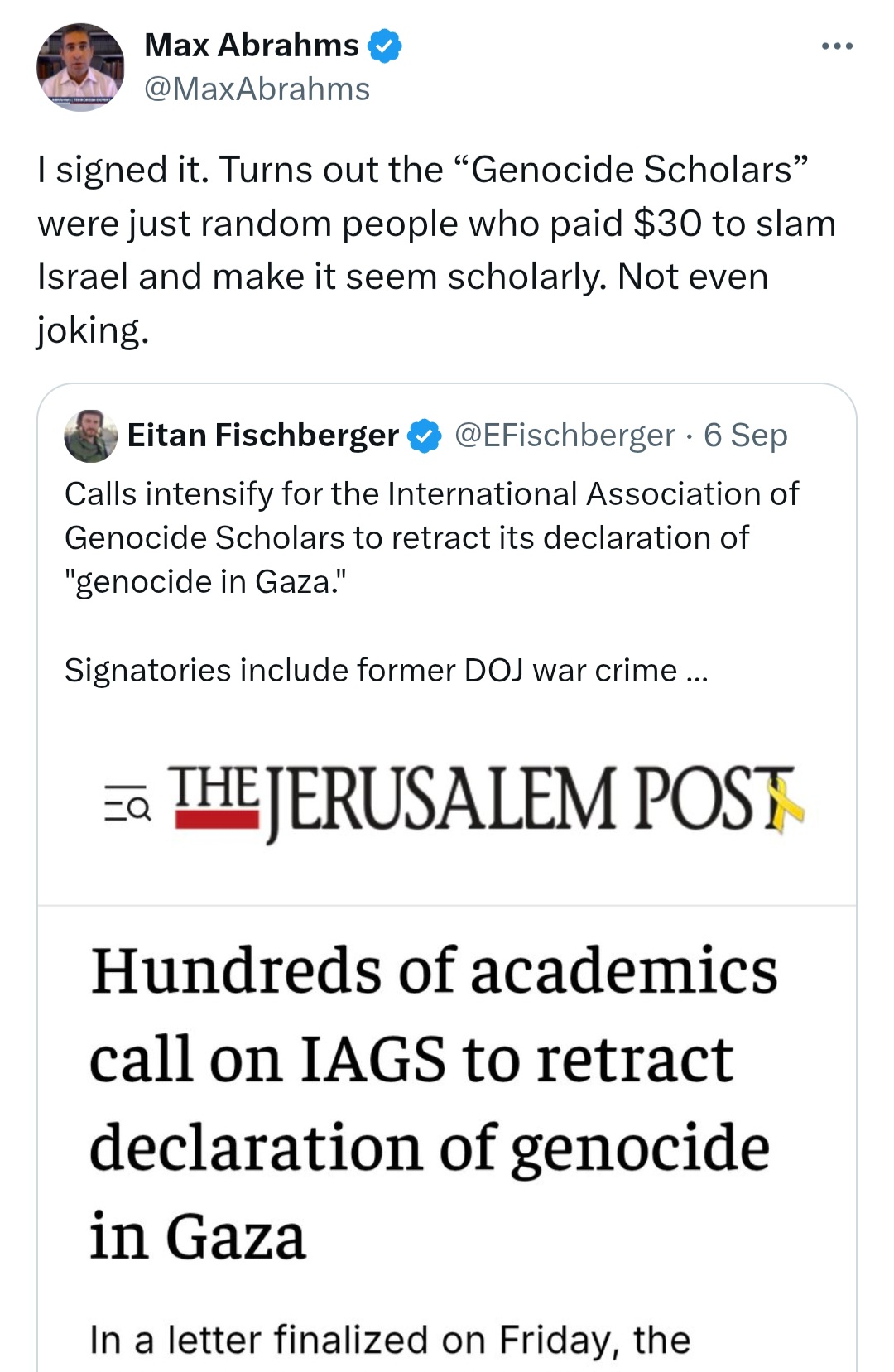
Task: Click Max Abrahms verified badge
Action: click(x=385, y=46)
